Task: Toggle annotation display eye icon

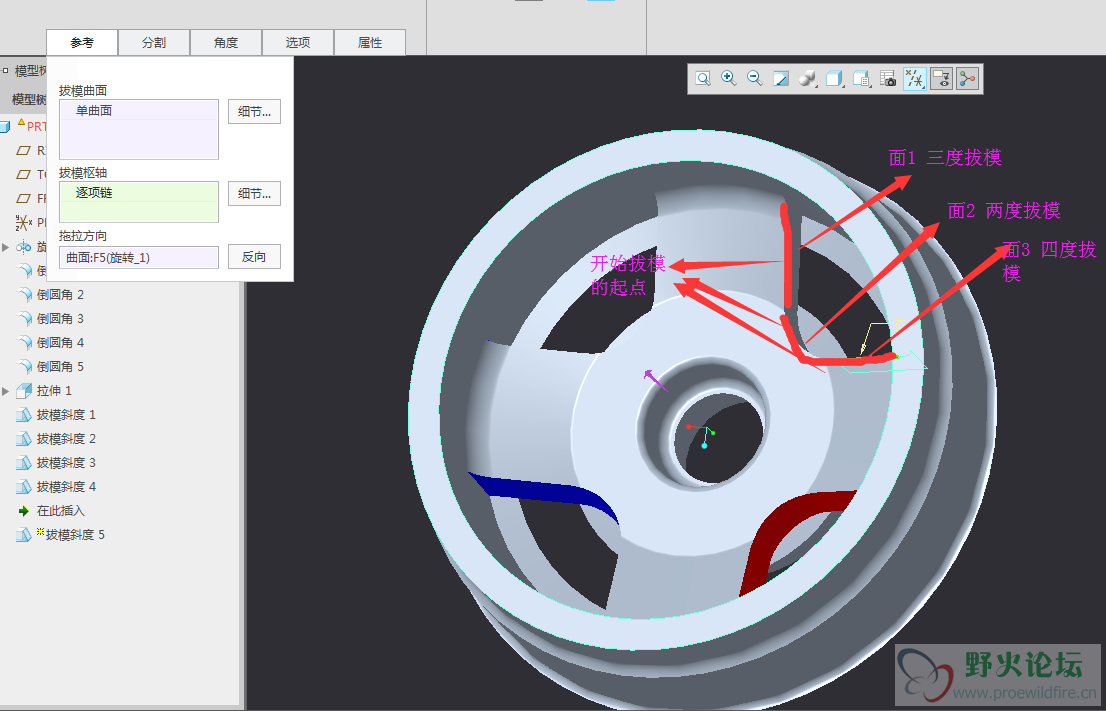Action: click(x=941, y=79)
